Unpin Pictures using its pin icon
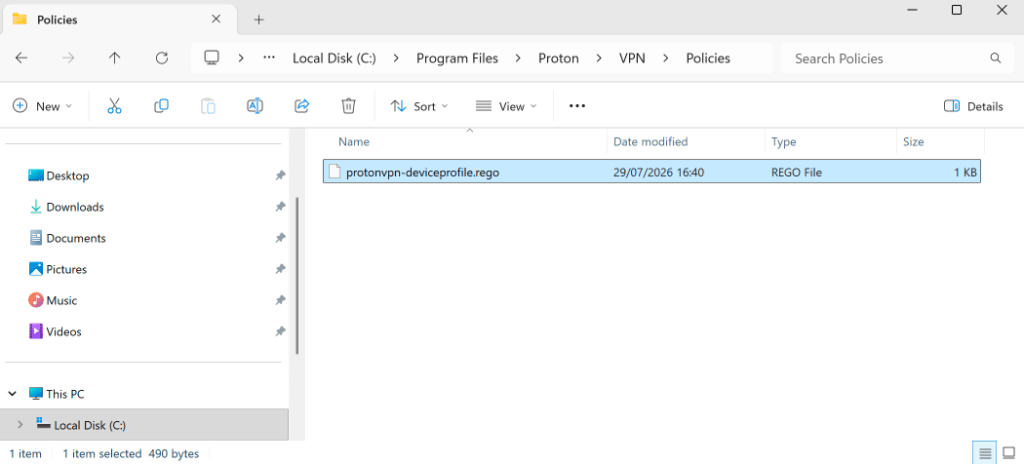The image size is (1024, 464). (x=280, y=269)
